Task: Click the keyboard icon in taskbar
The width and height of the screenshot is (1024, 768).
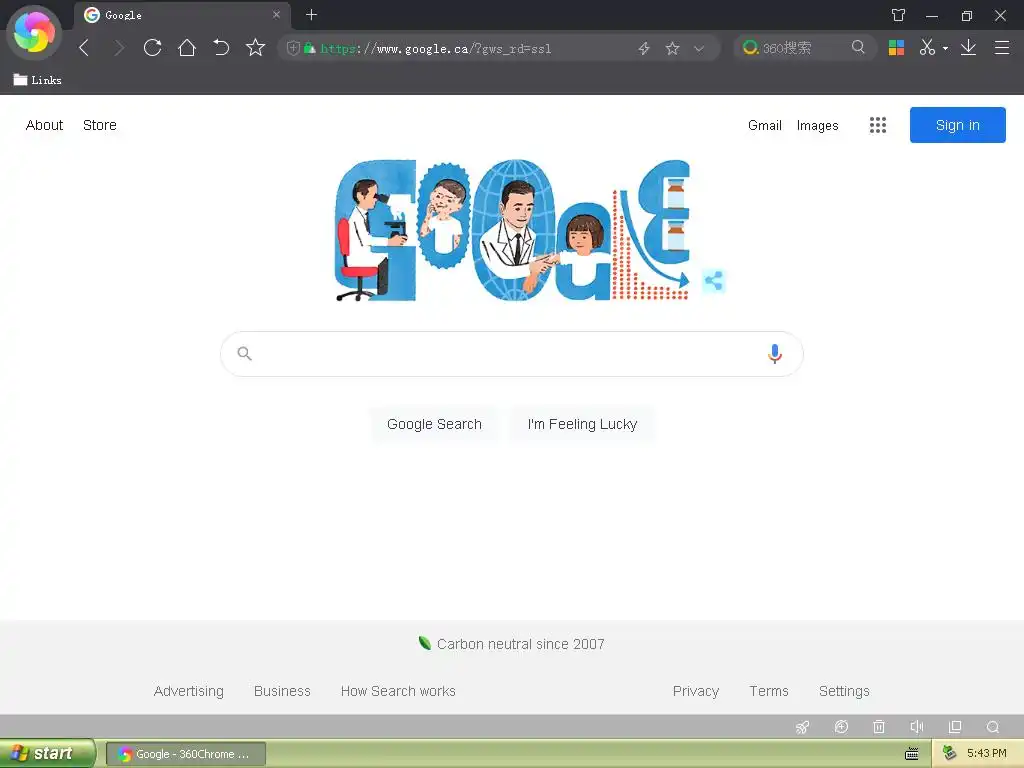Action: coord(912,754)
